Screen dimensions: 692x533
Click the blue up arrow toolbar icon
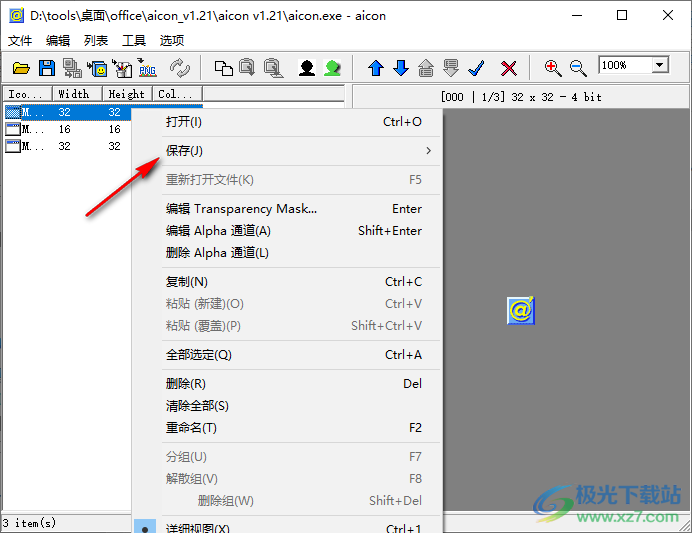pyautogui.click(x=376, y=68)
